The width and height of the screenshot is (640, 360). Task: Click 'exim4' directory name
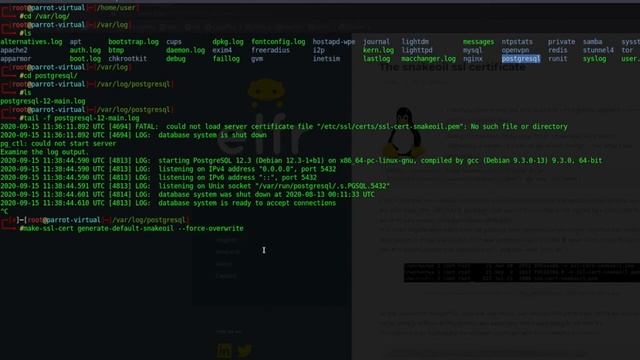(x=222, y=50)
